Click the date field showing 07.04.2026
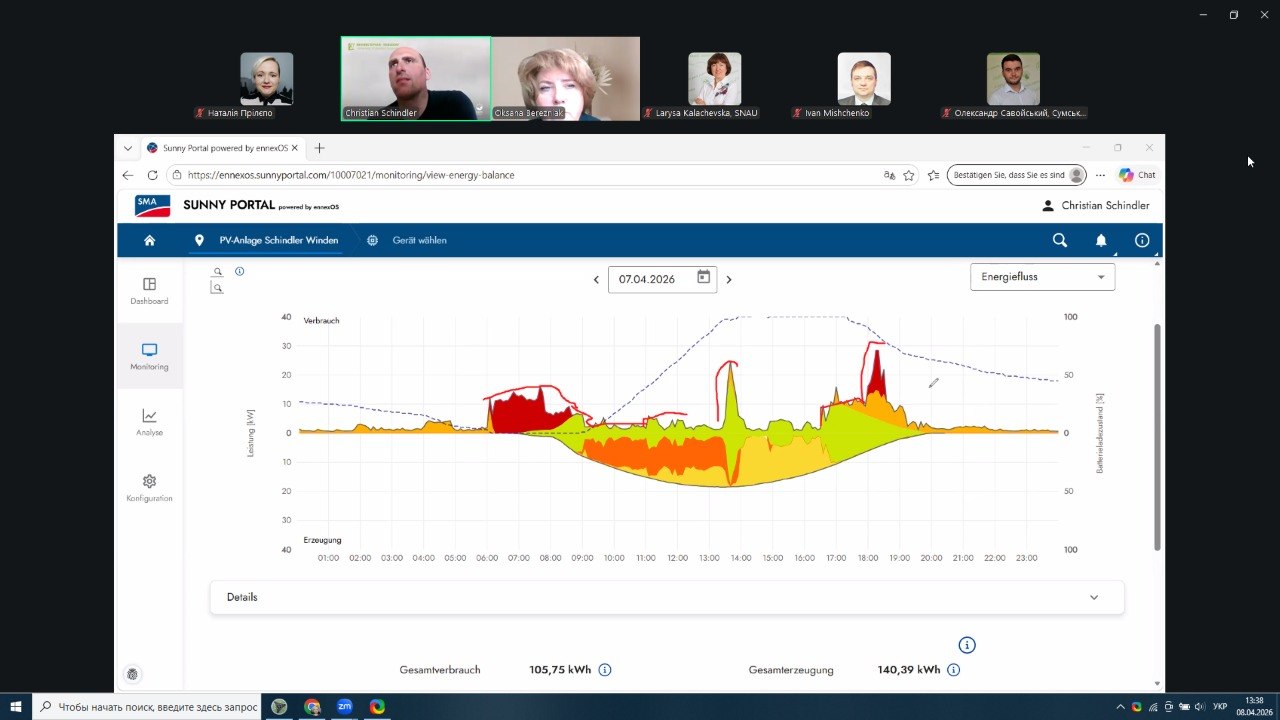 650,279
